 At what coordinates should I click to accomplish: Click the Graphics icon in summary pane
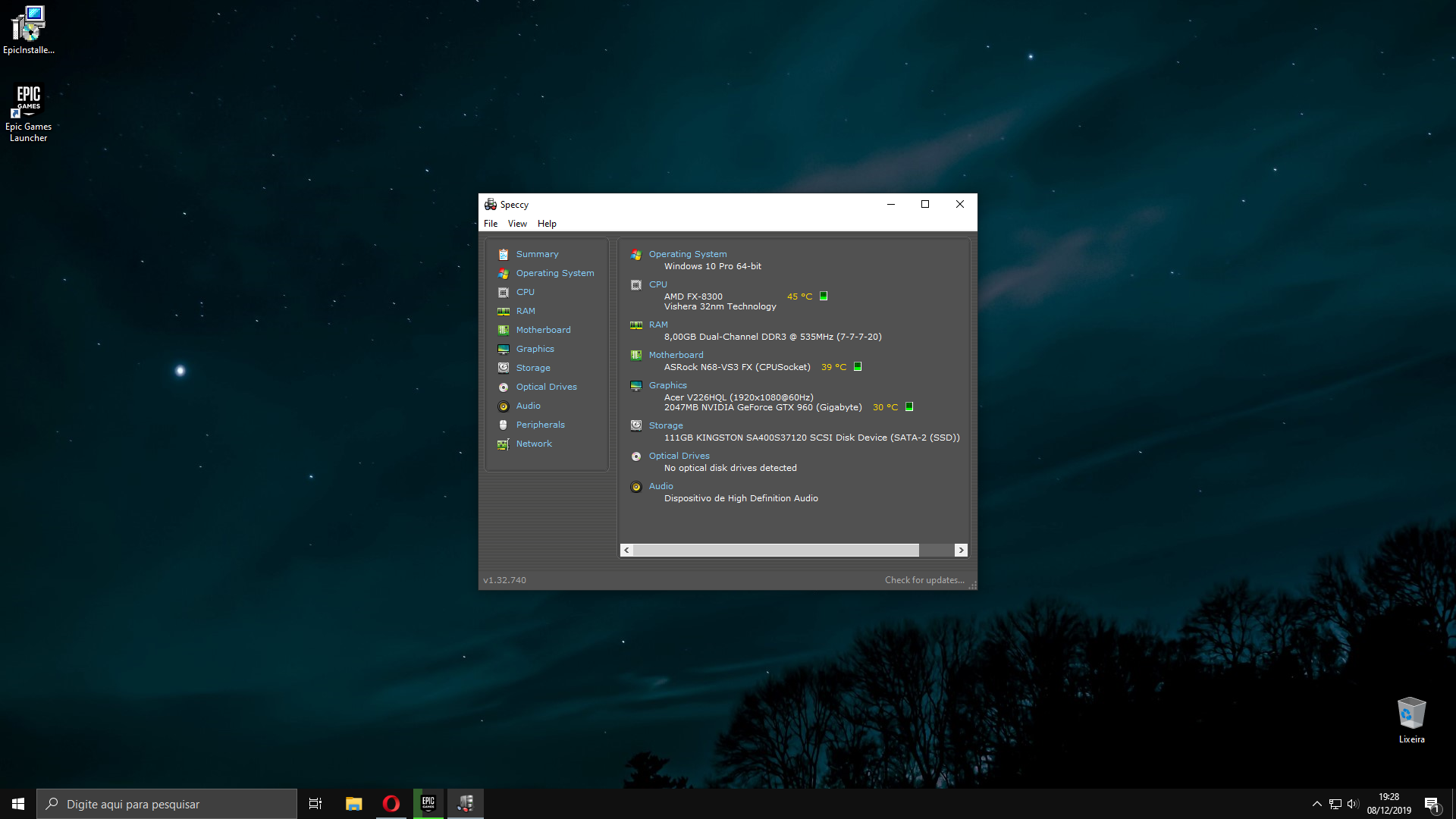[636, 386]
